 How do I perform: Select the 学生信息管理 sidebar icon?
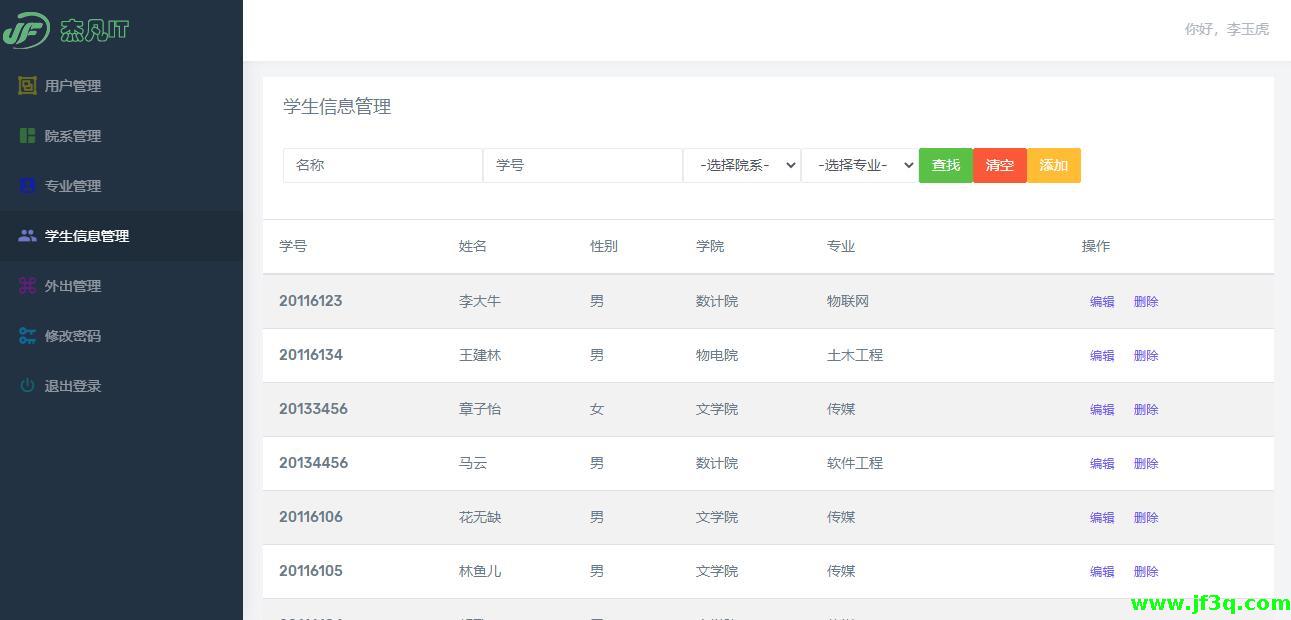[x=27, y=236]
